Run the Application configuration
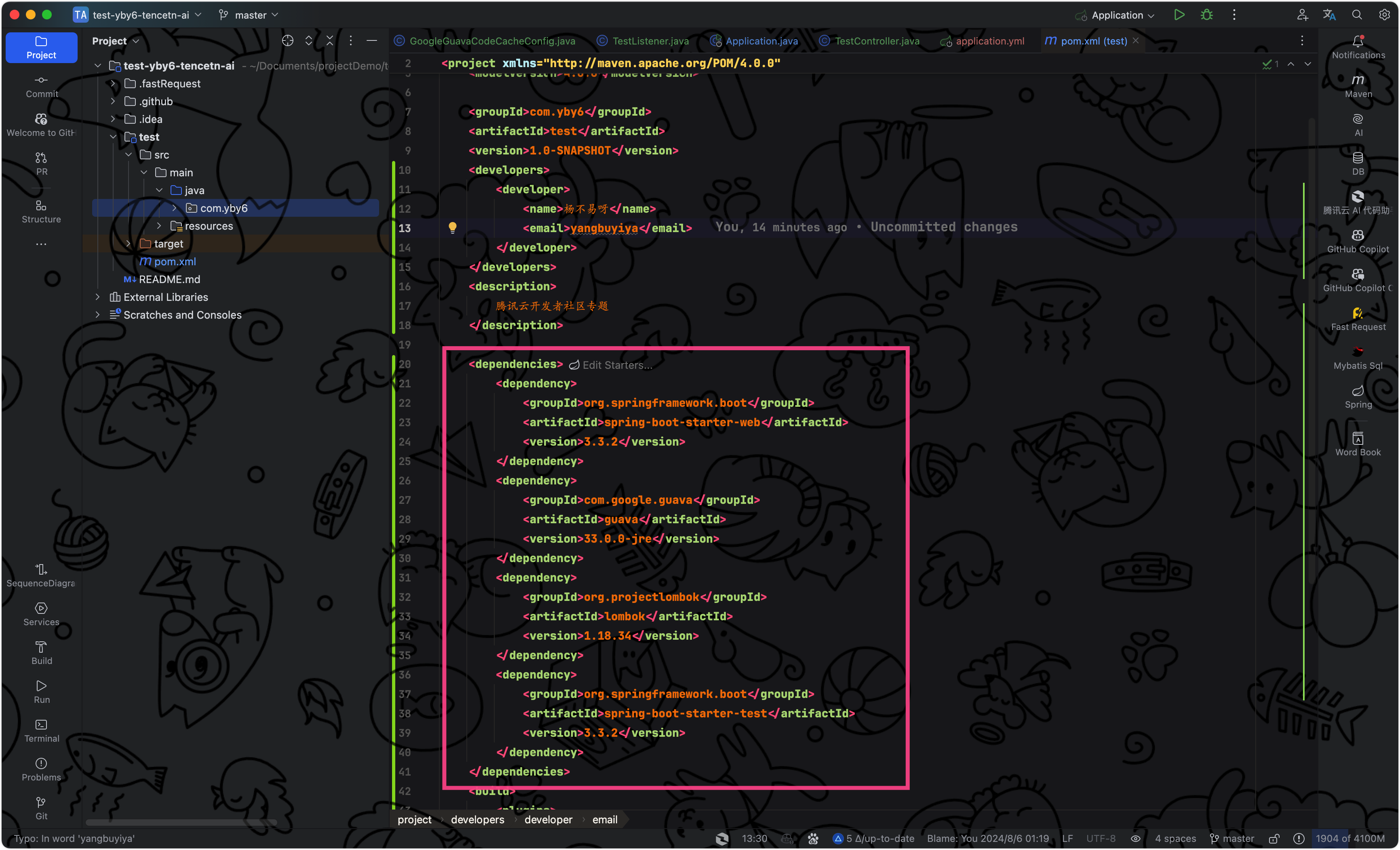1400x850 pixels. tap(1179, 15)
